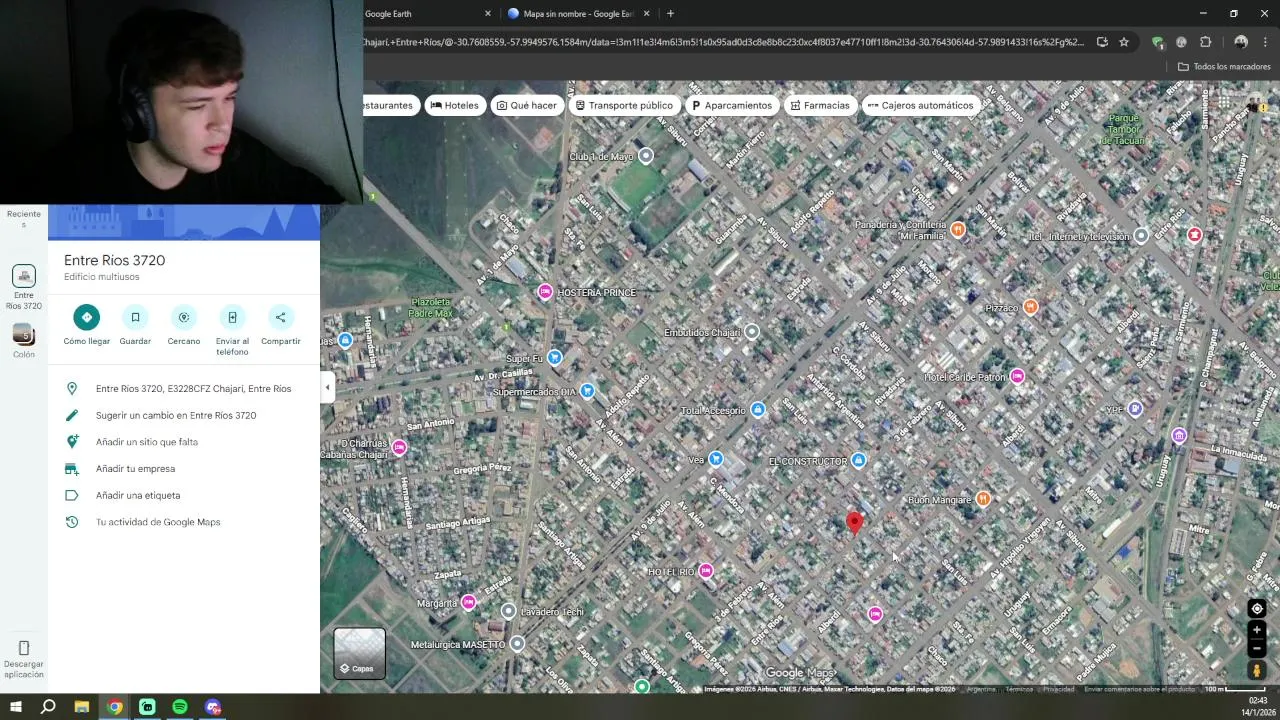This screenshot has height=720, width=1280.
Task: Open the Google apps grid
Action: (x=1224, y=102)
